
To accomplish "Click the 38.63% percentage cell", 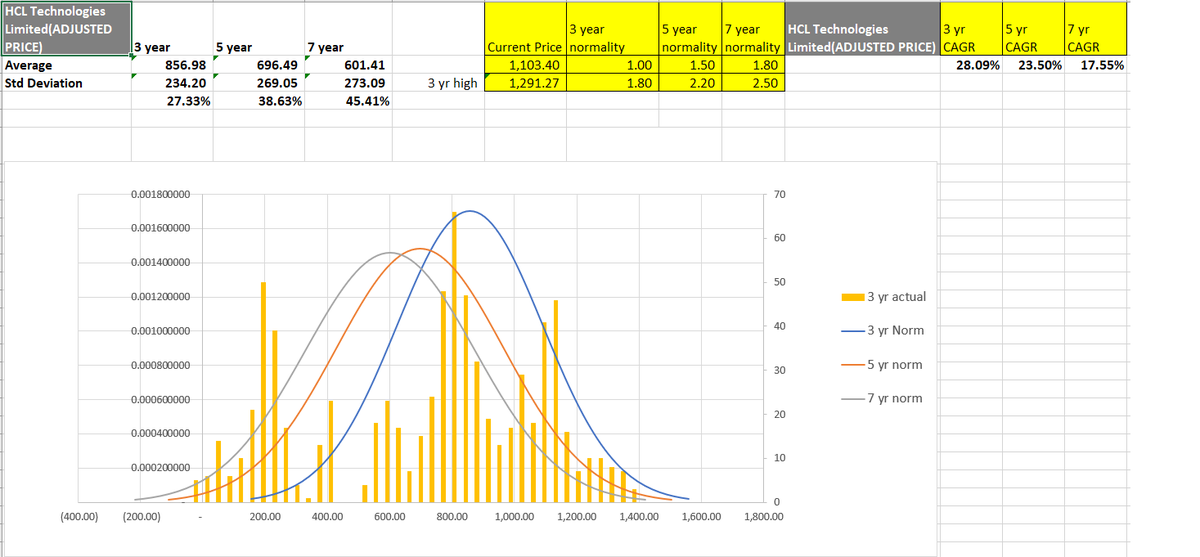I will pyautogui.click(x=260, y=102).
